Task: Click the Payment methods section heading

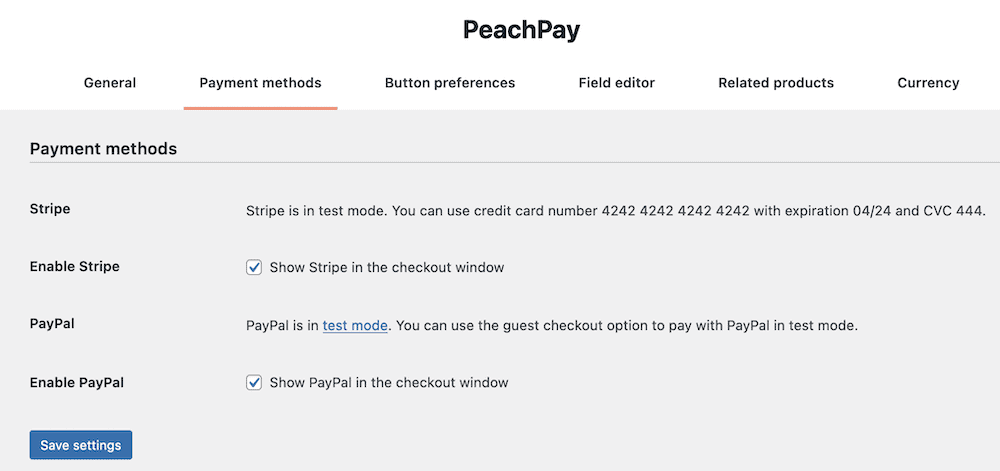Action: tap(103, 149)
